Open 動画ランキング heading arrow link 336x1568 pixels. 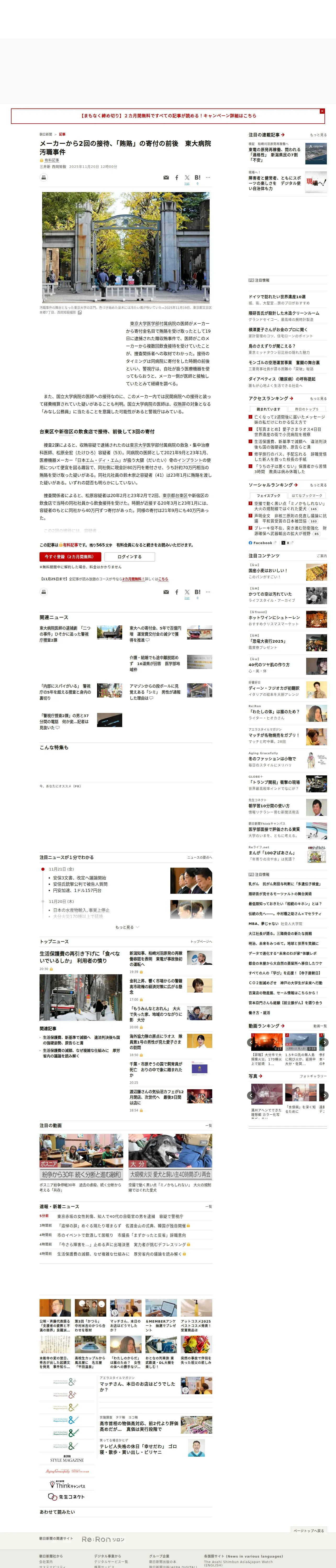click(266, 1026)
